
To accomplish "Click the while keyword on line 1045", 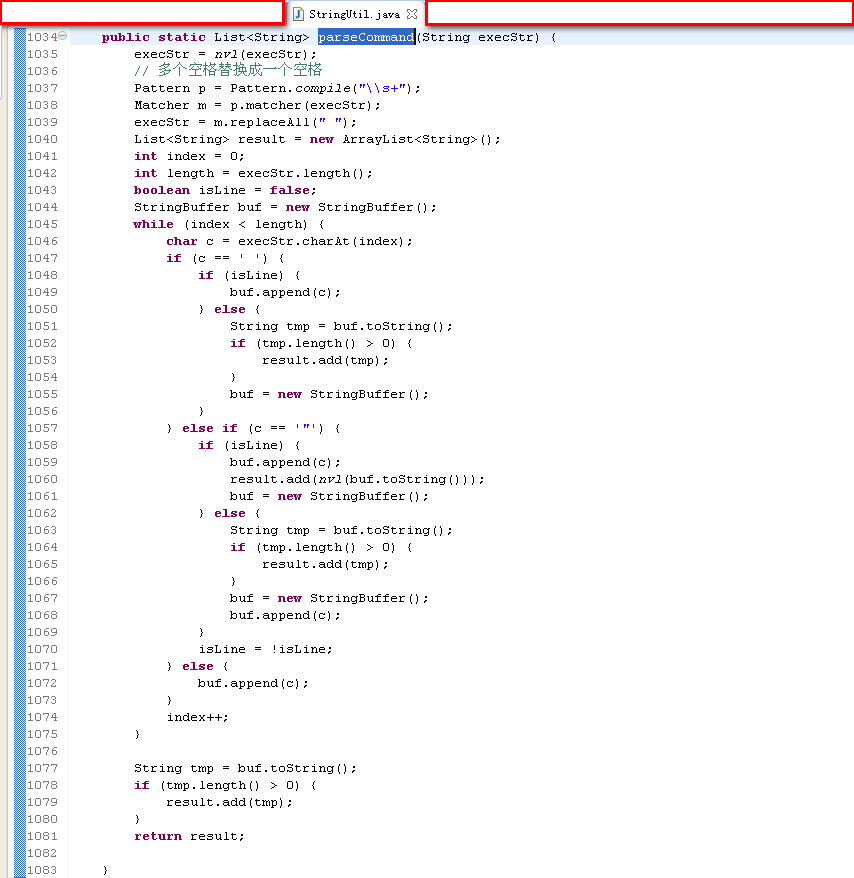I will tap(153, 225).
